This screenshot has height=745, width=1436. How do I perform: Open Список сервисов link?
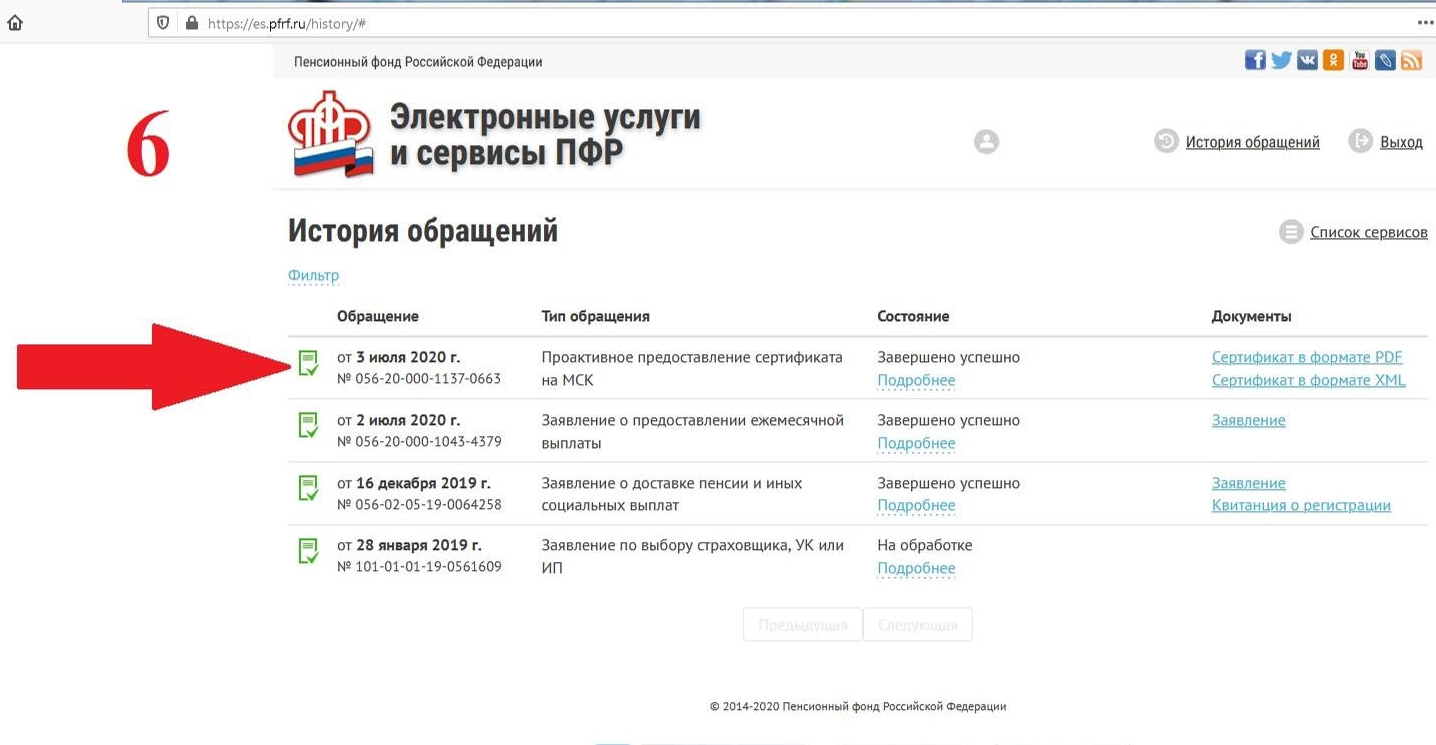(x=1368, y=232)
